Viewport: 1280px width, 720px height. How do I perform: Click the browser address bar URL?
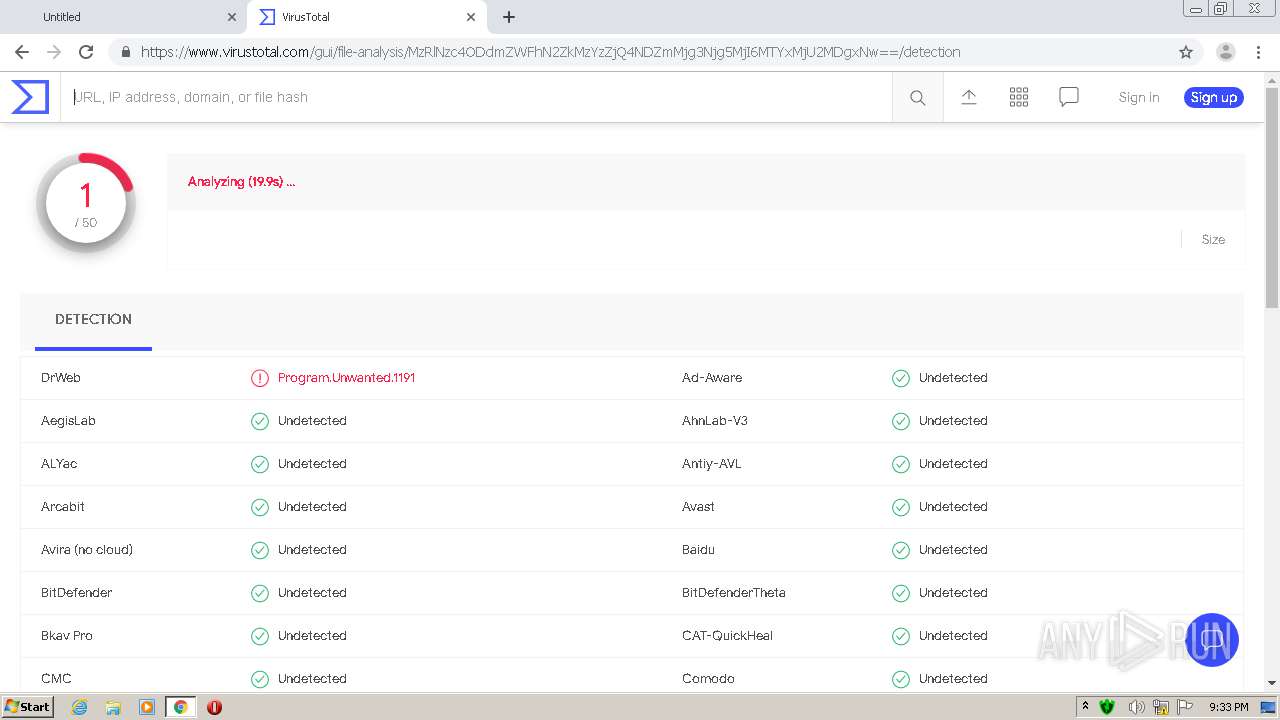(x=550, y=52)
